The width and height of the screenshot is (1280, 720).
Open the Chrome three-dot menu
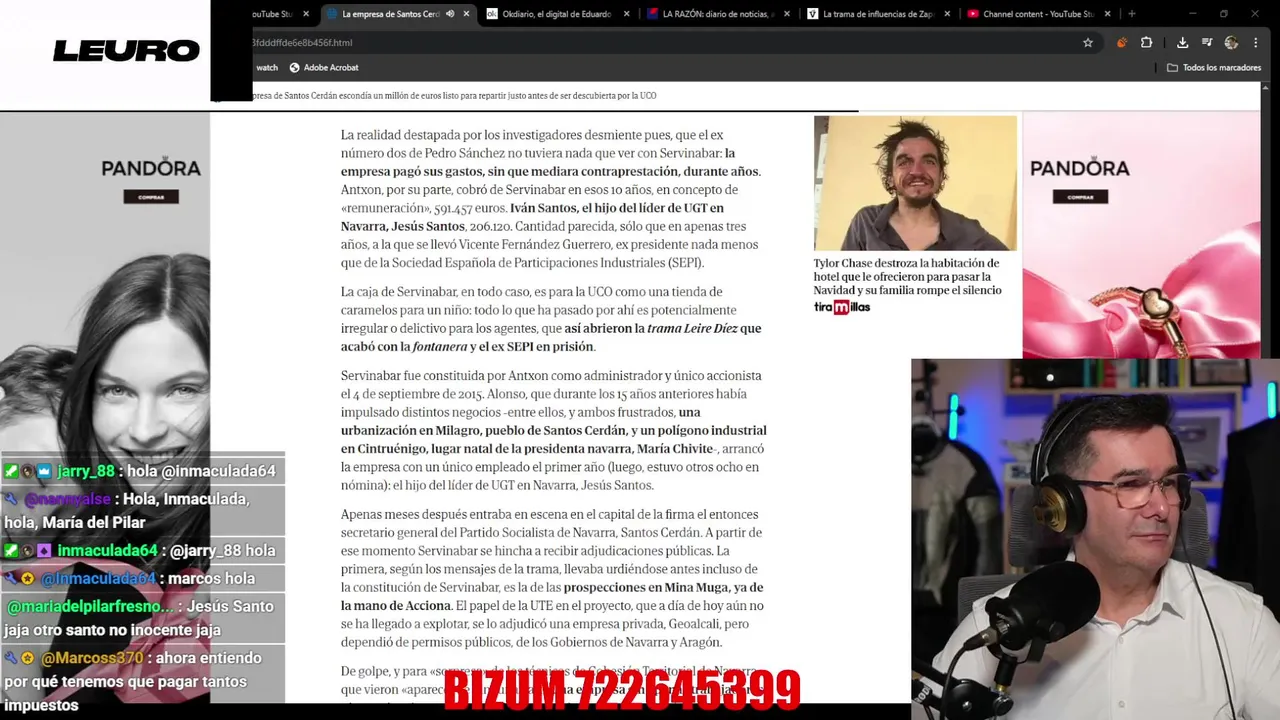(x=1256, y=43)
